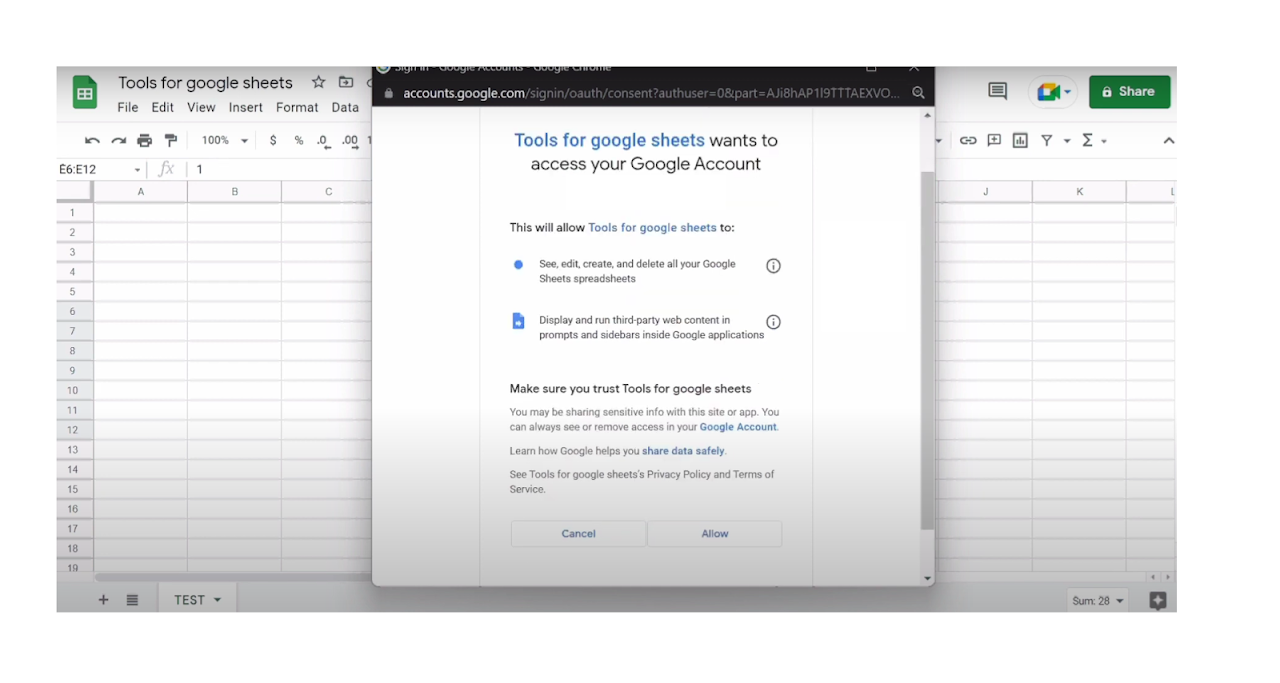Select column B header

234,191
